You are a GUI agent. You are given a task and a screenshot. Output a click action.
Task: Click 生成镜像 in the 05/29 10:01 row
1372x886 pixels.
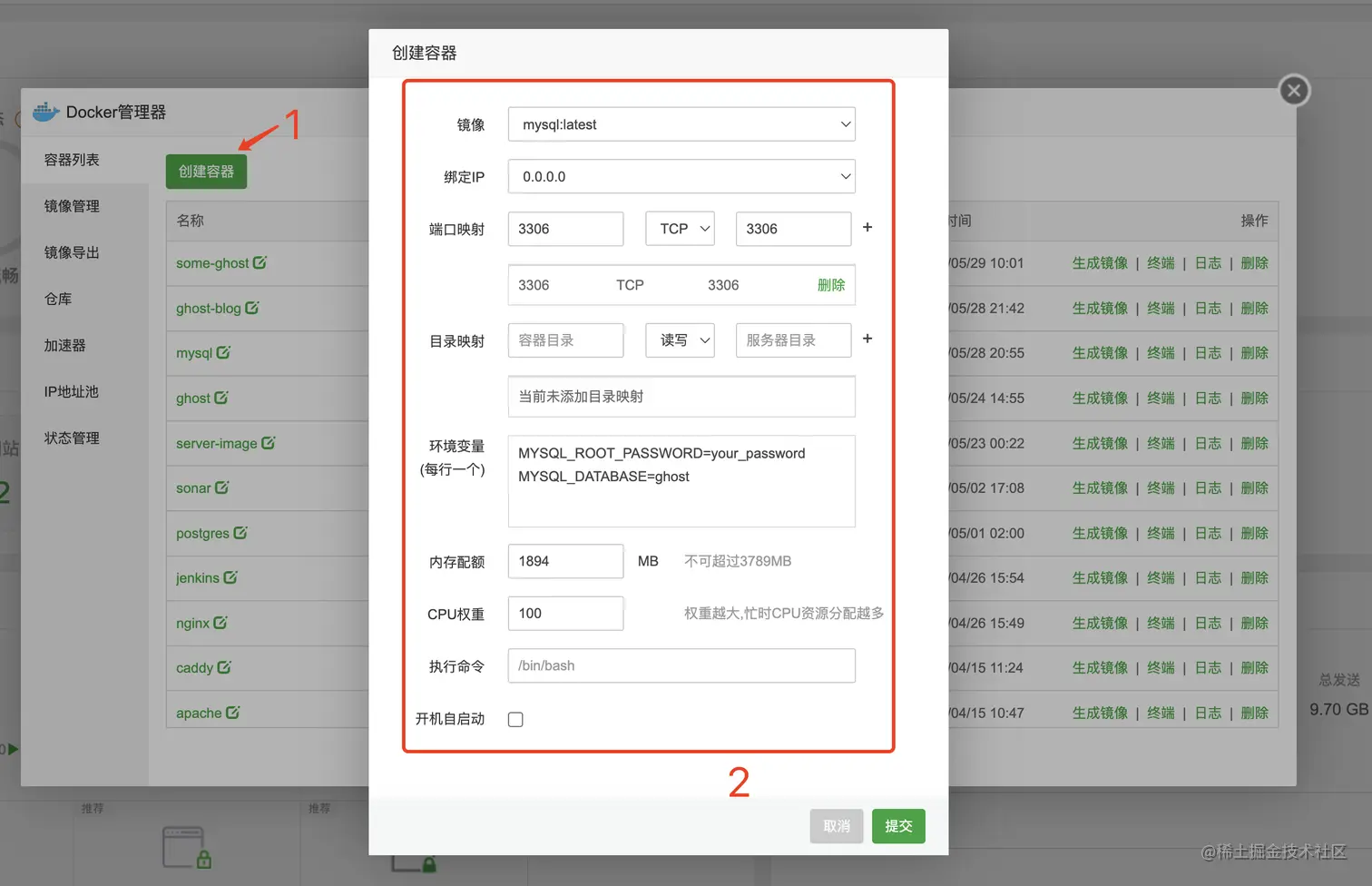pos(1100,263)
